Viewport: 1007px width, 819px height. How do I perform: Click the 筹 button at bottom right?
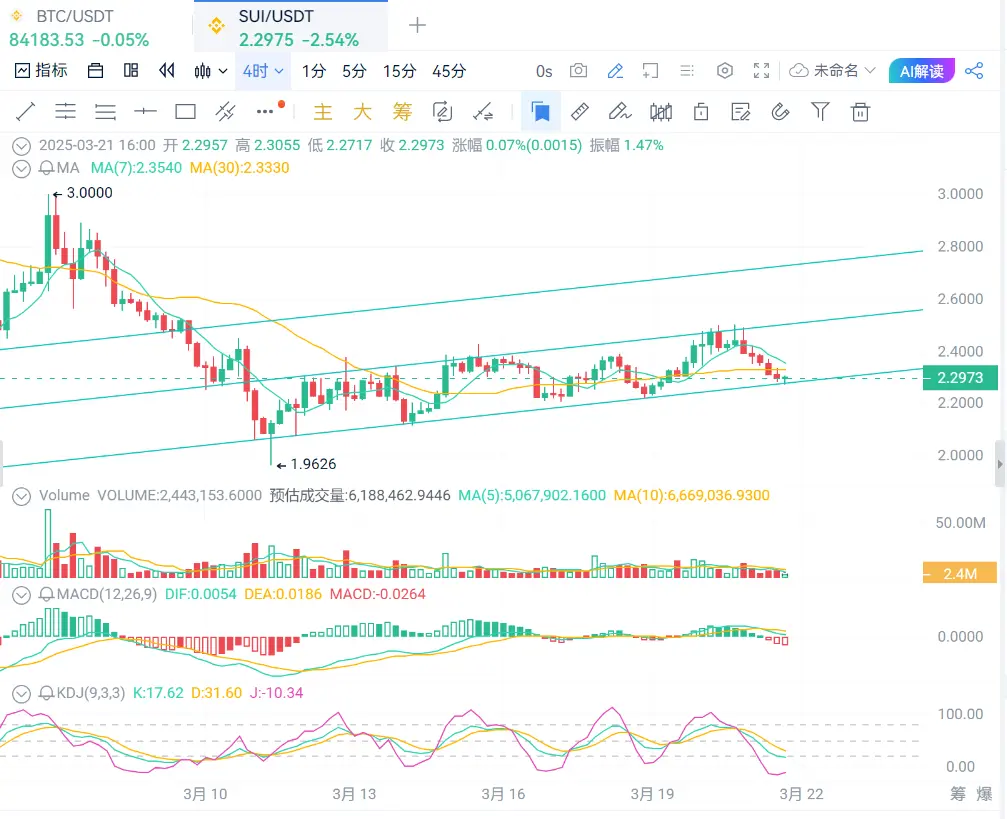pos(958,794)
